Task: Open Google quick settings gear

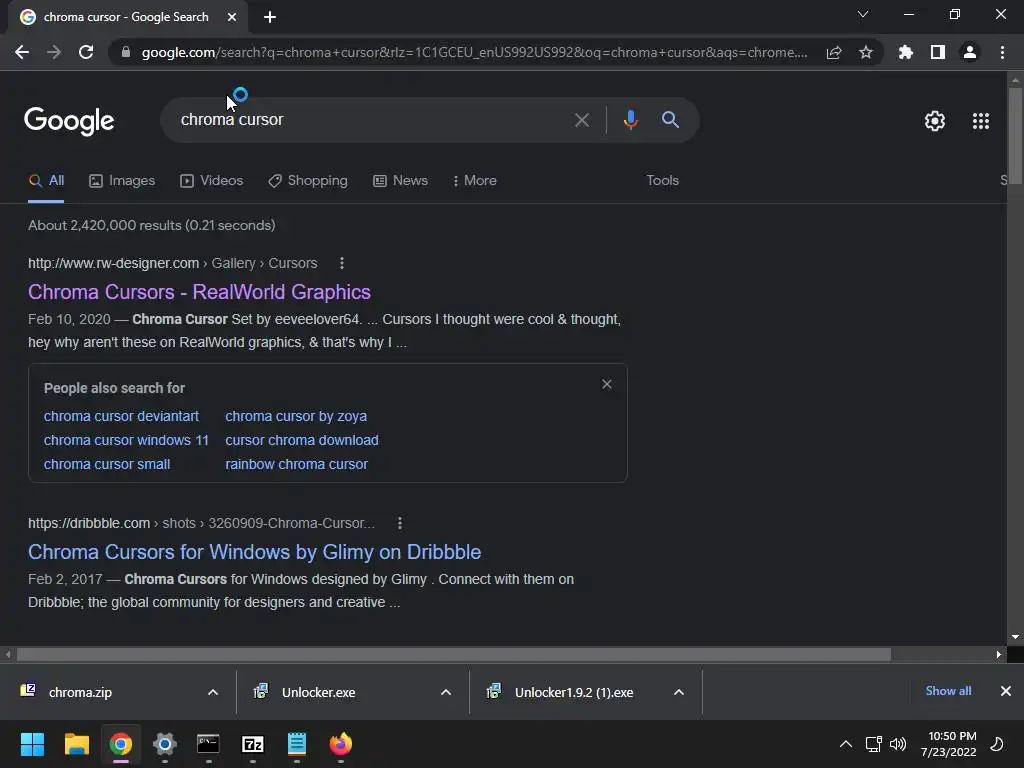Action: (935, 121)
